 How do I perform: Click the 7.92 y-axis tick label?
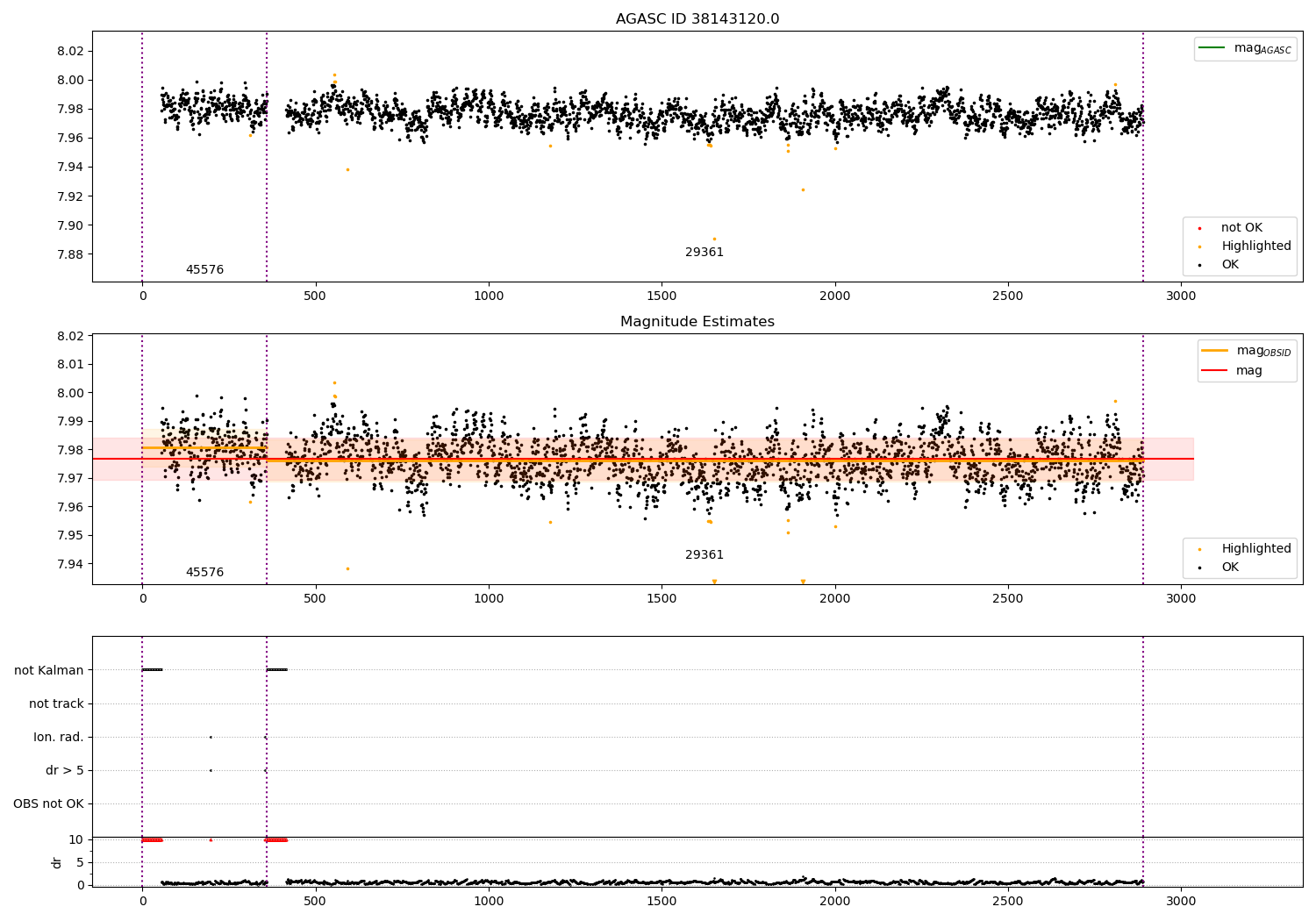point(70,196)
